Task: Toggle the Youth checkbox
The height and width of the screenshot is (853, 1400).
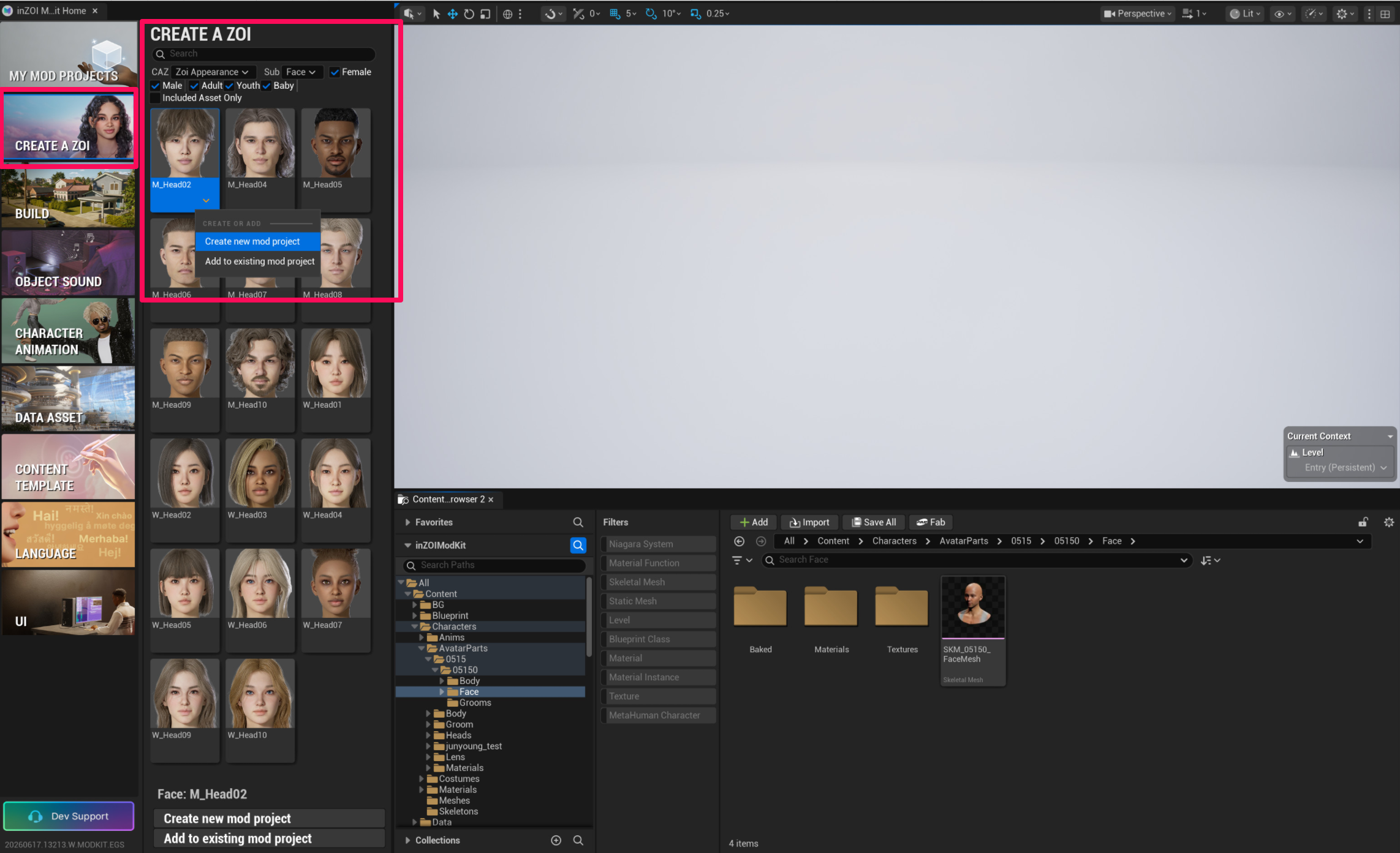Action: (229, 86)
